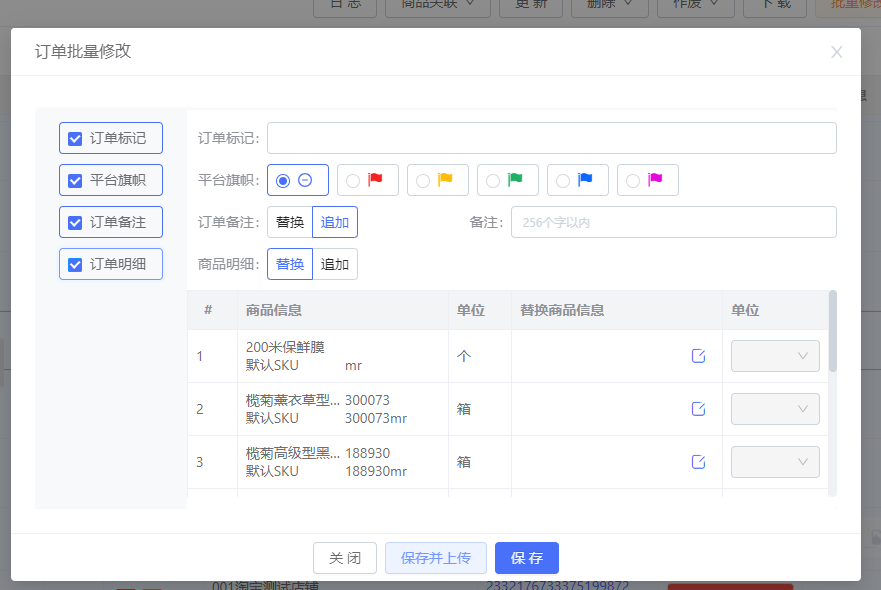Image resolution: width=881 pixels, height=590 pixels.
Task: Open 删除 dropdown in background toolbar
Action: coord(610,7)
